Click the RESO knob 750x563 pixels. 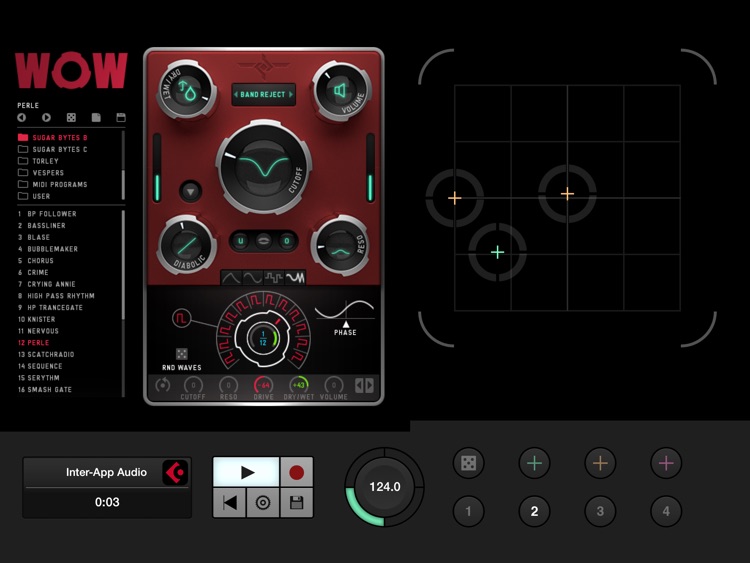pyautogui.click(x=340, y=246)
